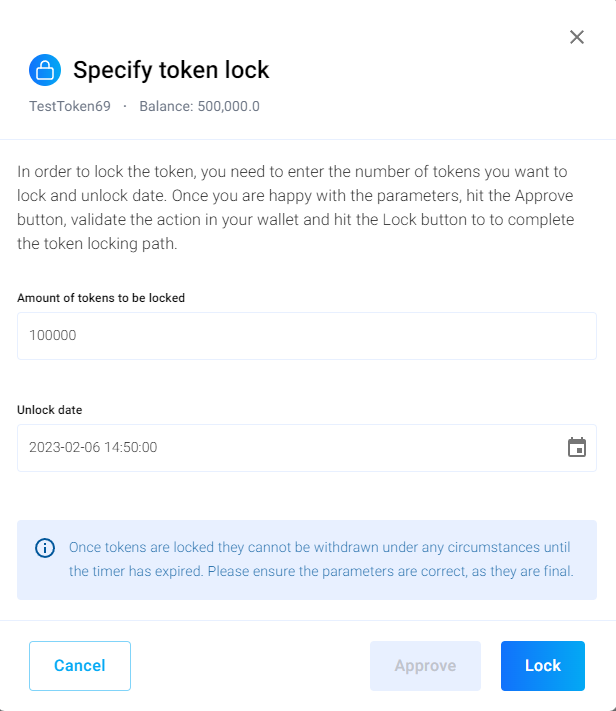Image resolution: width=616 pixels, height=711 pixels.
Task: Click the Approve button
Action: 425,666
